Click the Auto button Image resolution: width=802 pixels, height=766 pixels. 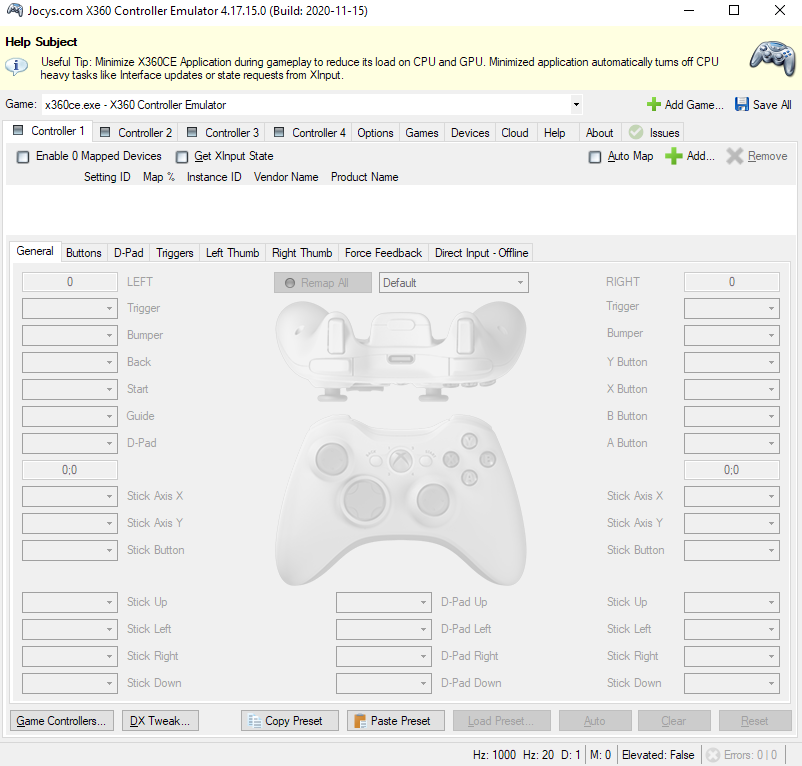click(595, 720)
